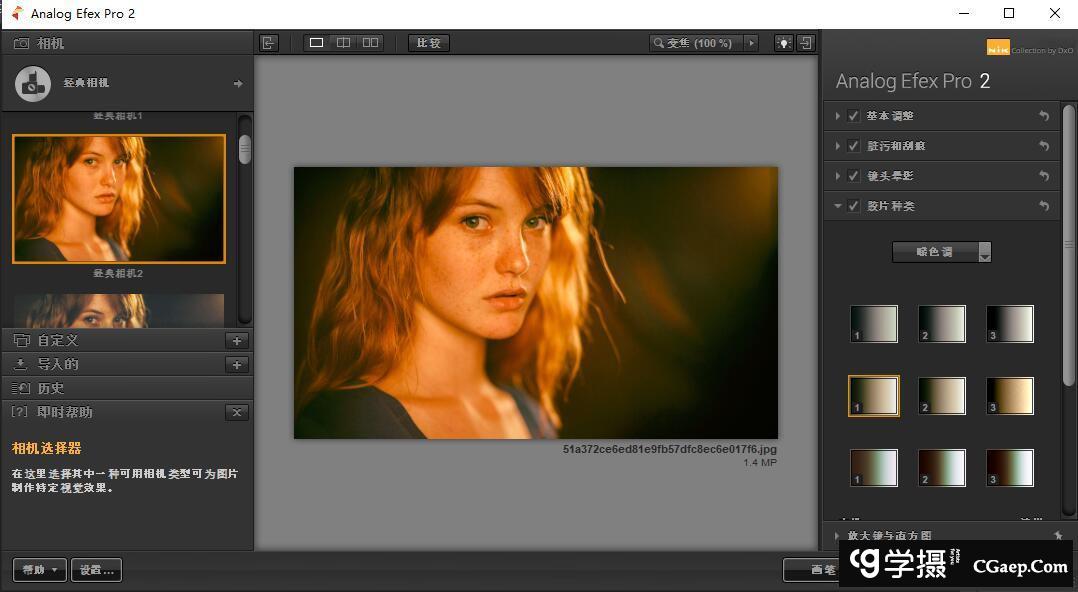
Task: Uncheck the 基本调整 checkbox
Action: [853, 116]
